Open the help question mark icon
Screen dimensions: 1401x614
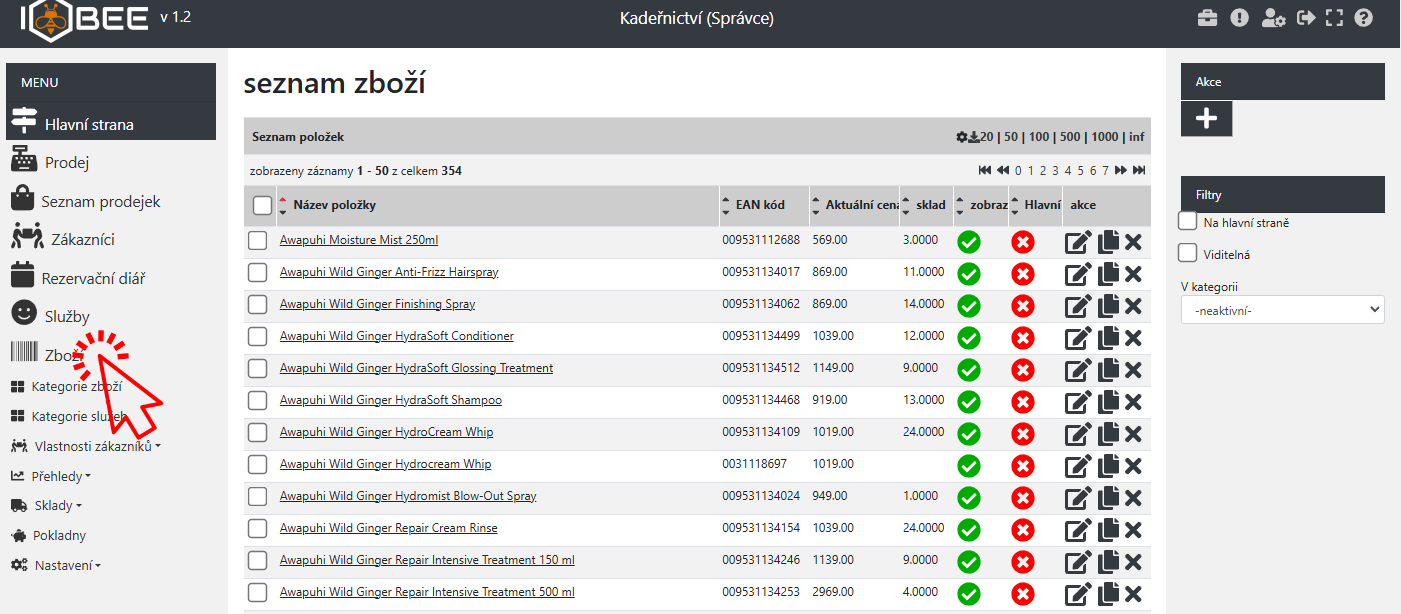pyautogui.click(x=1363, y=18)
